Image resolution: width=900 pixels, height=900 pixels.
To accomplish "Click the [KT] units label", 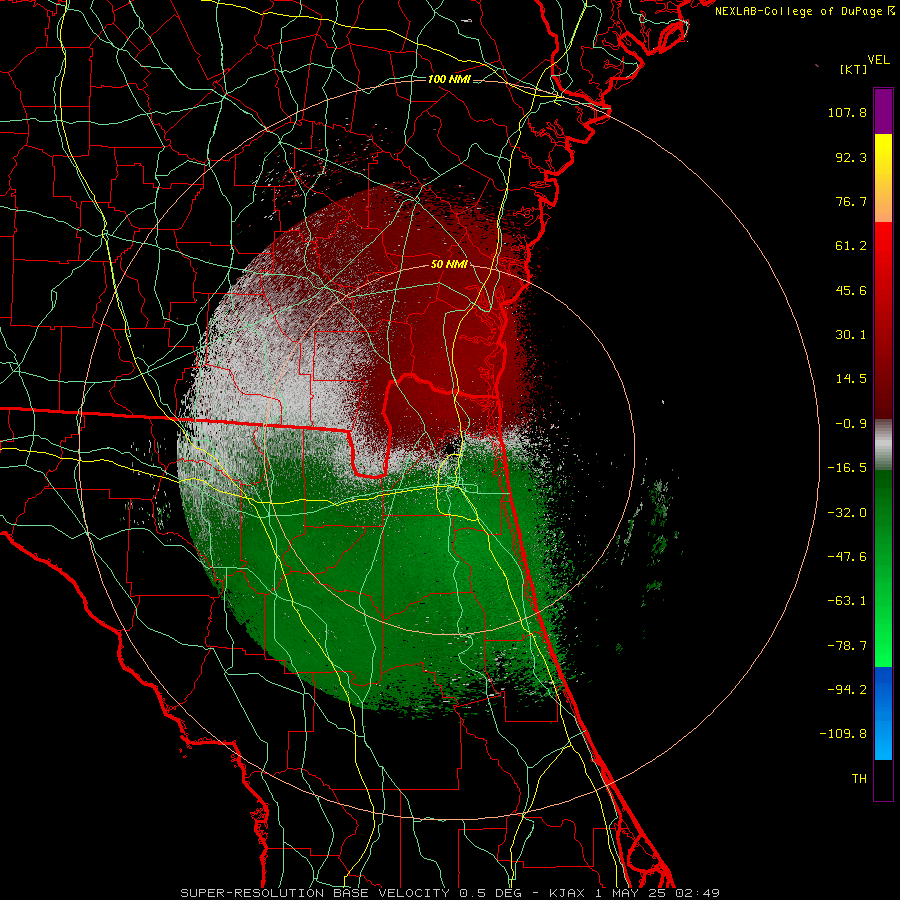I will click(854, 69).
